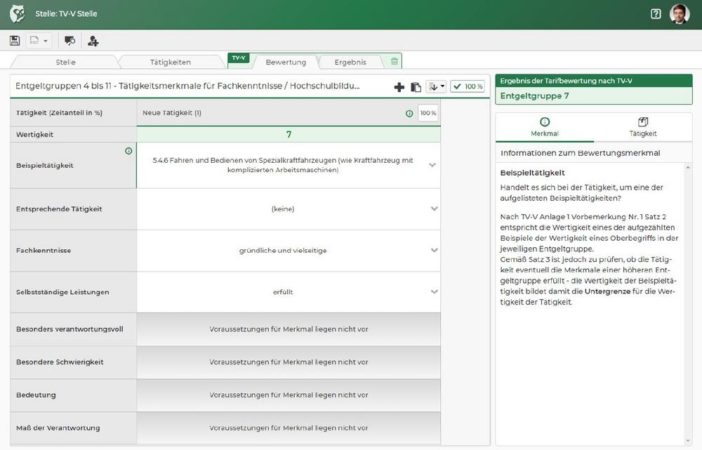Open the Ergebnis tab
Screen dimensions: 702x450
[x=350, y=62]
